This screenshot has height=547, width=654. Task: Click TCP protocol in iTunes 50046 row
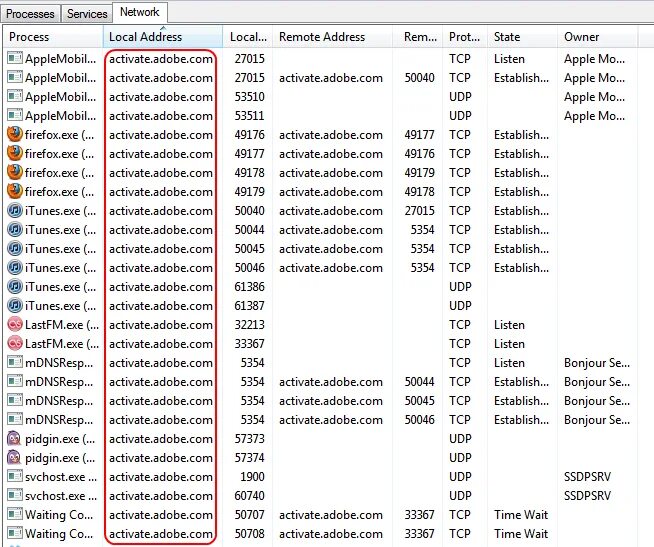[x=460, y=267]
